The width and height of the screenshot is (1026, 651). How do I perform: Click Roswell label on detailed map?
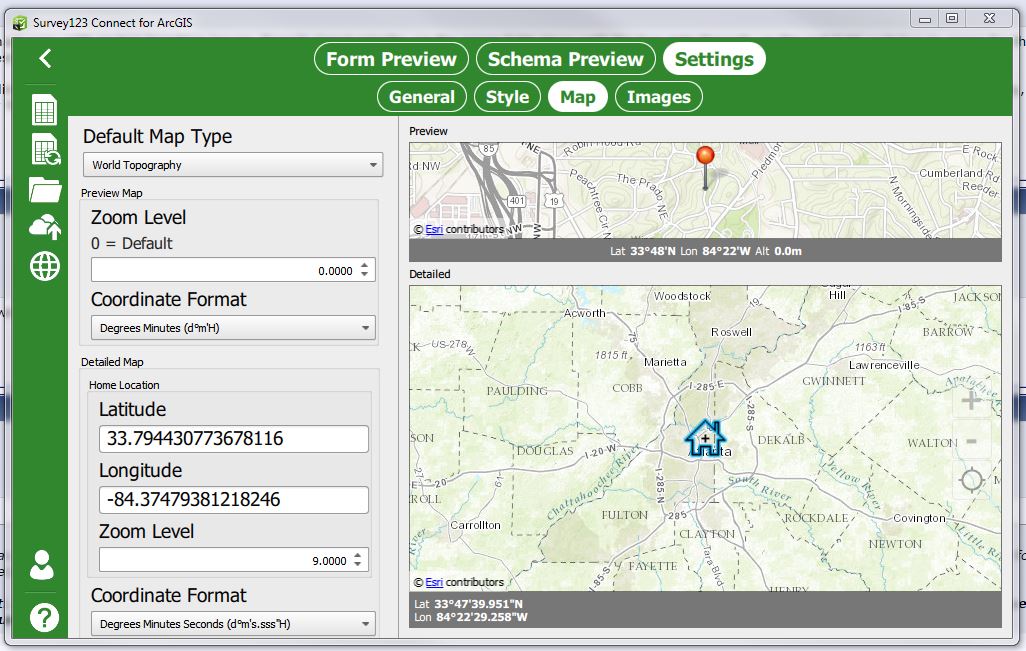click(x=732, y=332)
